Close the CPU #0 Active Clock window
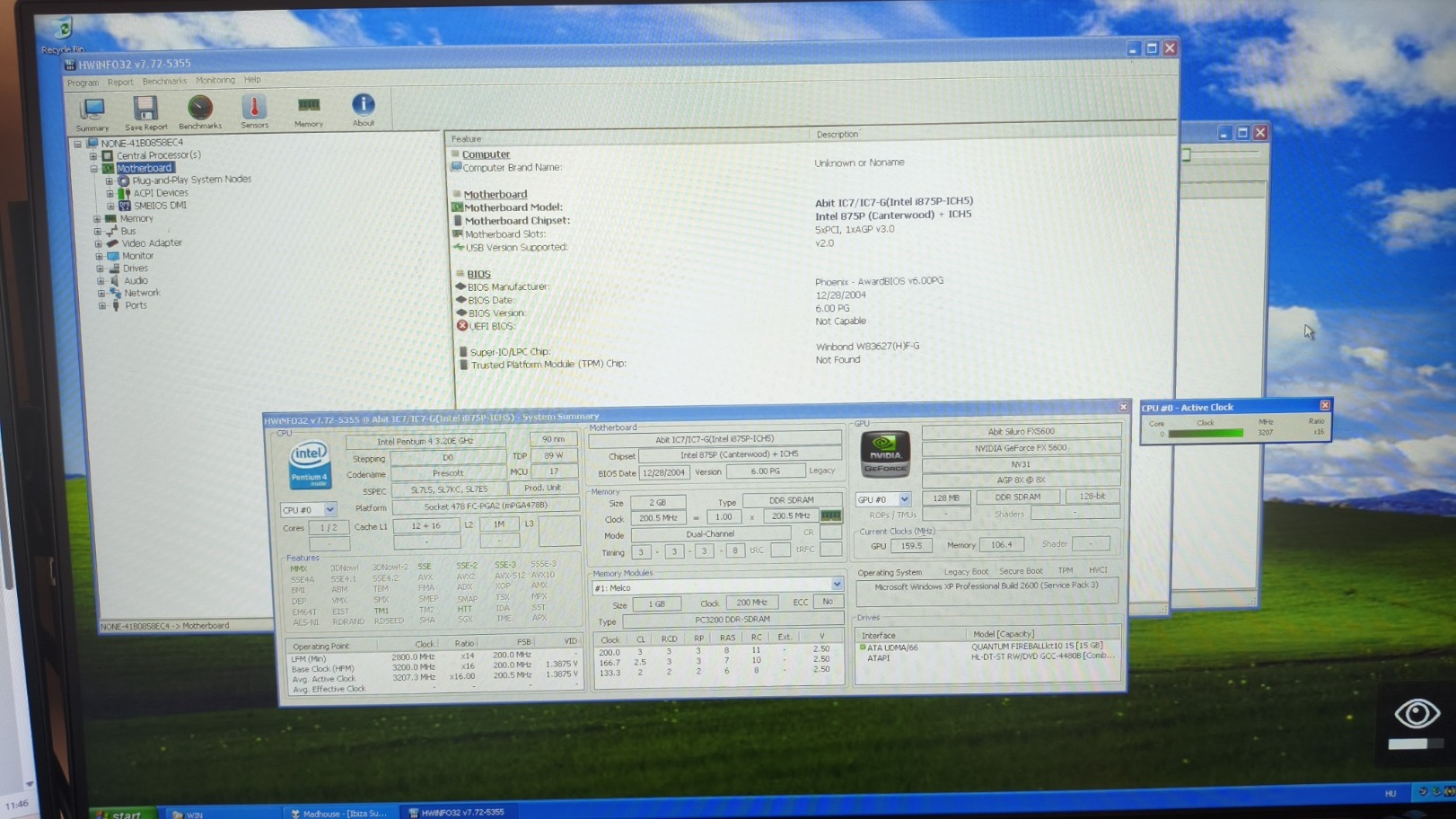1456x819 pixels. [1325, 406]
